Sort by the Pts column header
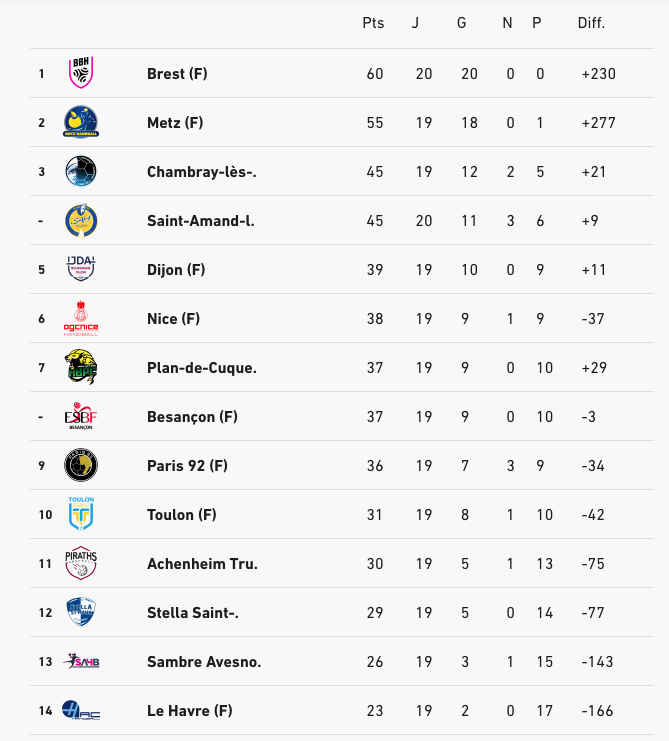Screen dimensions: 669x741 373,23
